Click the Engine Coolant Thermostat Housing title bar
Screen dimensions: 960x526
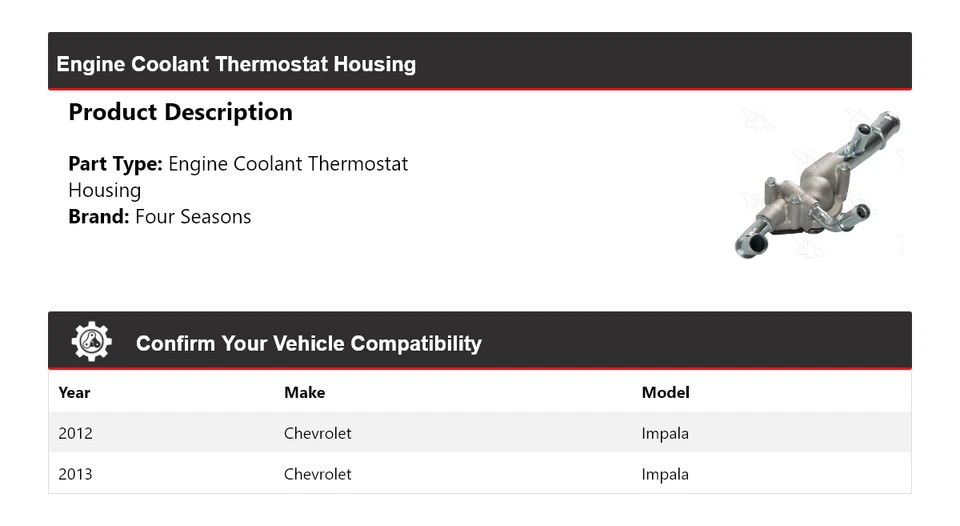236,64
